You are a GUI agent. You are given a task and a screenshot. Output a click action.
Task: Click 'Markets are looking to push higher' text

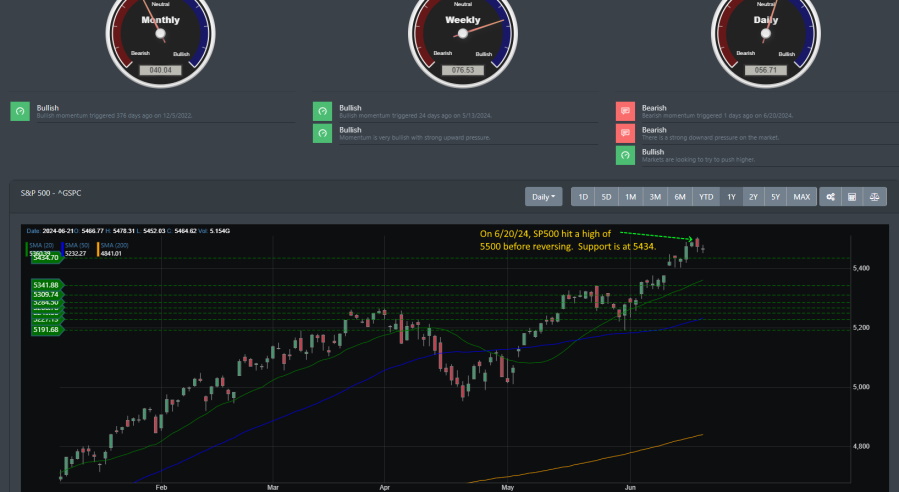[698, 159]
